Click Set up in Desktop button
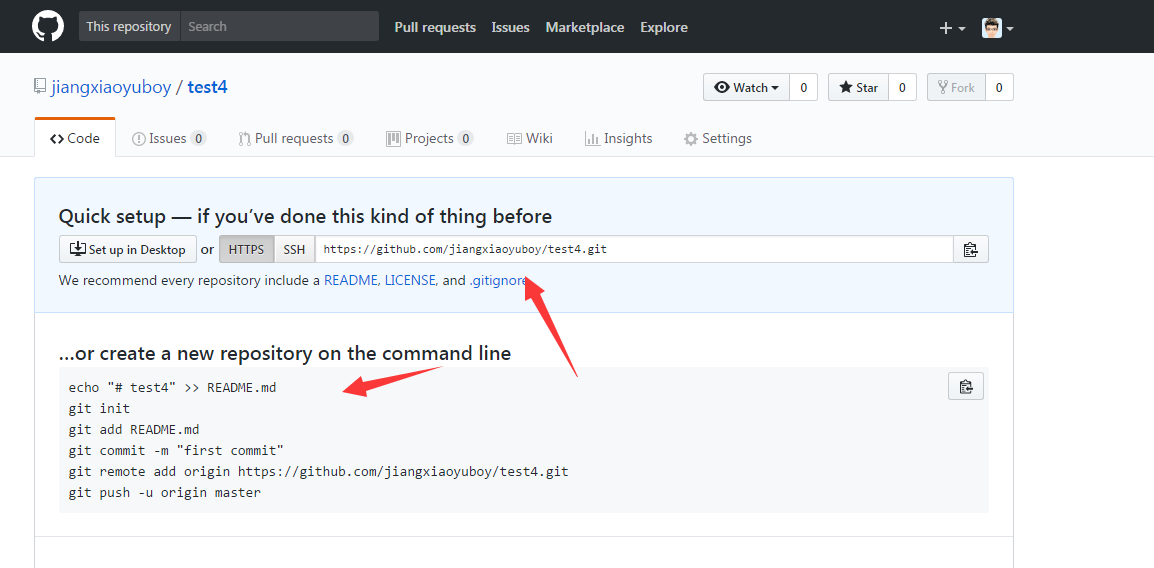Viewport: 1154px width, 568px height. (x=128, y=249)
